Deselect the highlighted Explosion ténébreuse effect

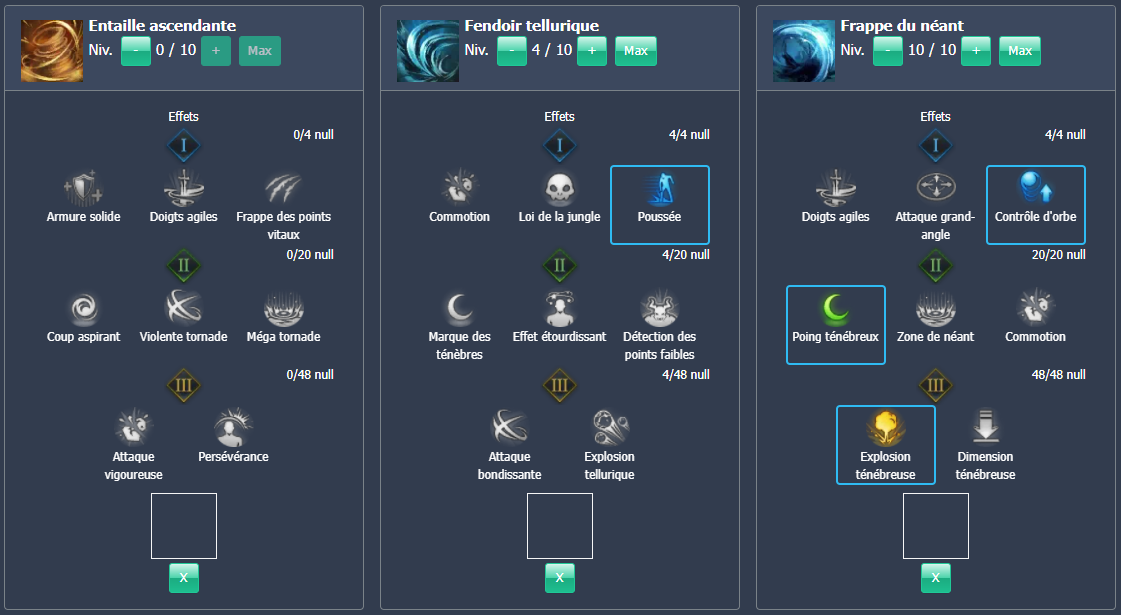coord(885,444)
